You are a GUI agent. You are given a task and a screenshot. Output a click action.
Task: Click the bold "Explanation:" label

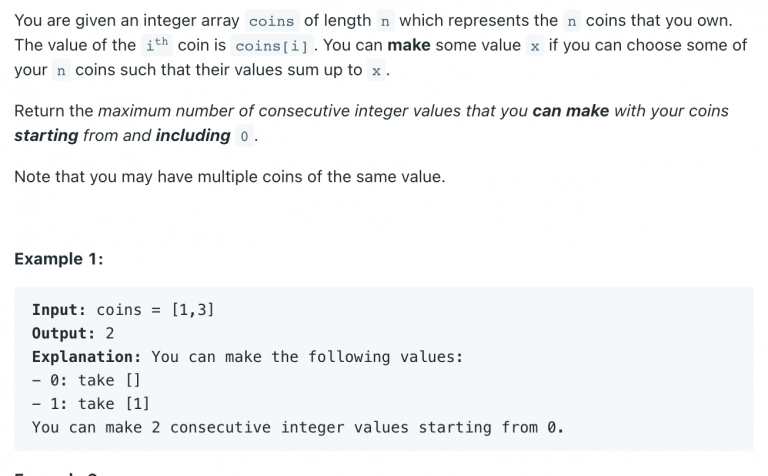click(87, 357)
